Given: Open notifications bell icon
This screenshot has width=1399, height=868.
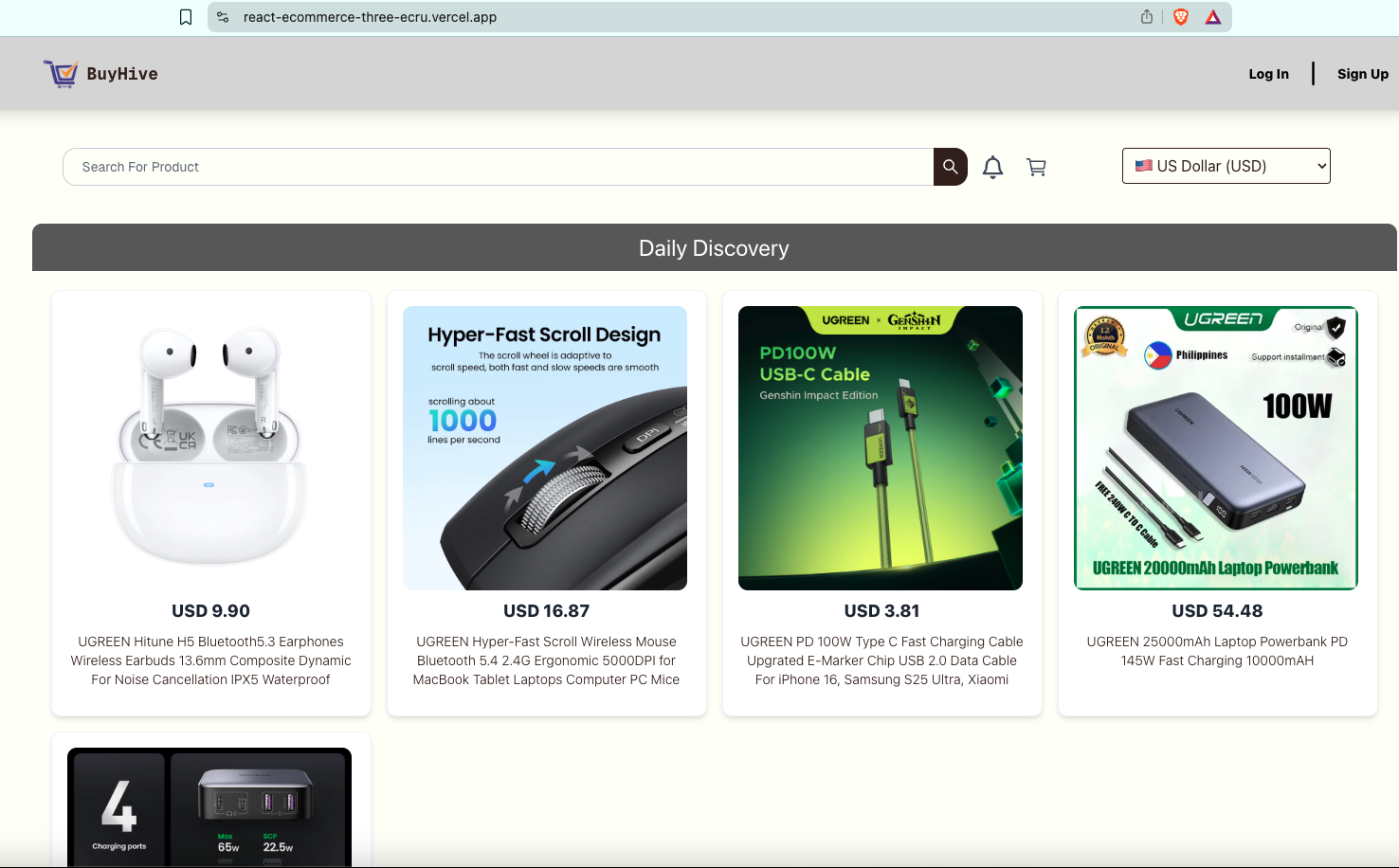Looking at the screenshot, I should click(x=992, y=167).
